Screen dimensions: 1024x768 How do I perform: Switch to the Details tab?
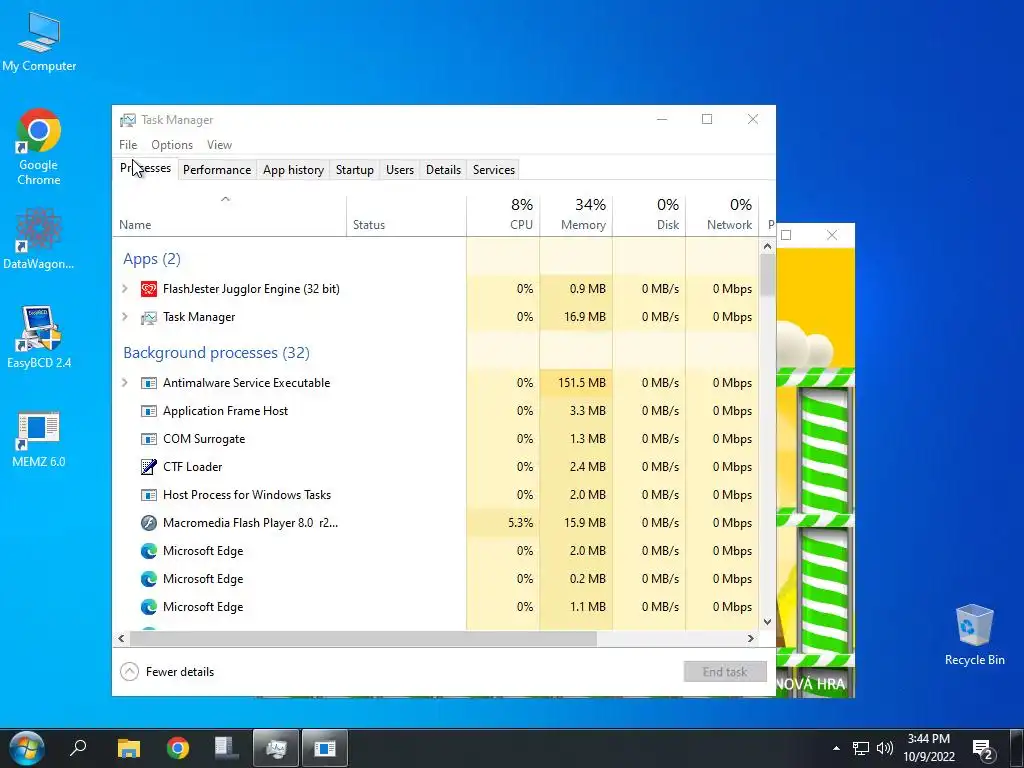pos(443,170)
